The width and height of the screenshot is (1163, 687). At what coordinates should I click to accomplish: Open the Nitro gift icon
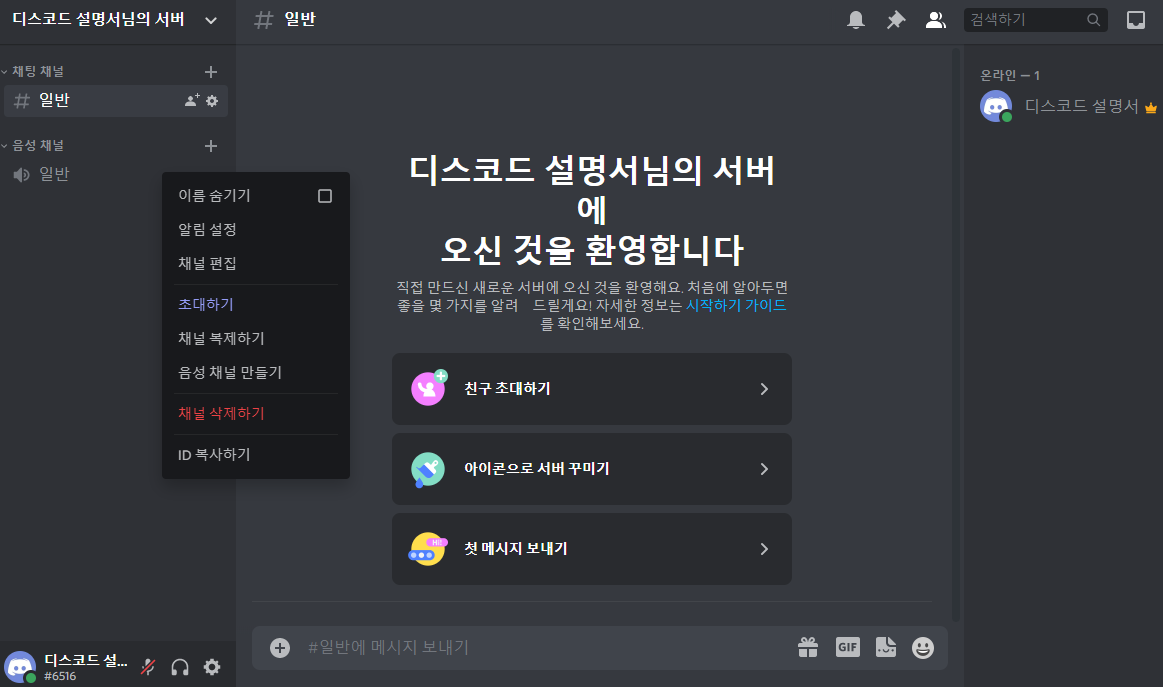click(x=808, y=648)
